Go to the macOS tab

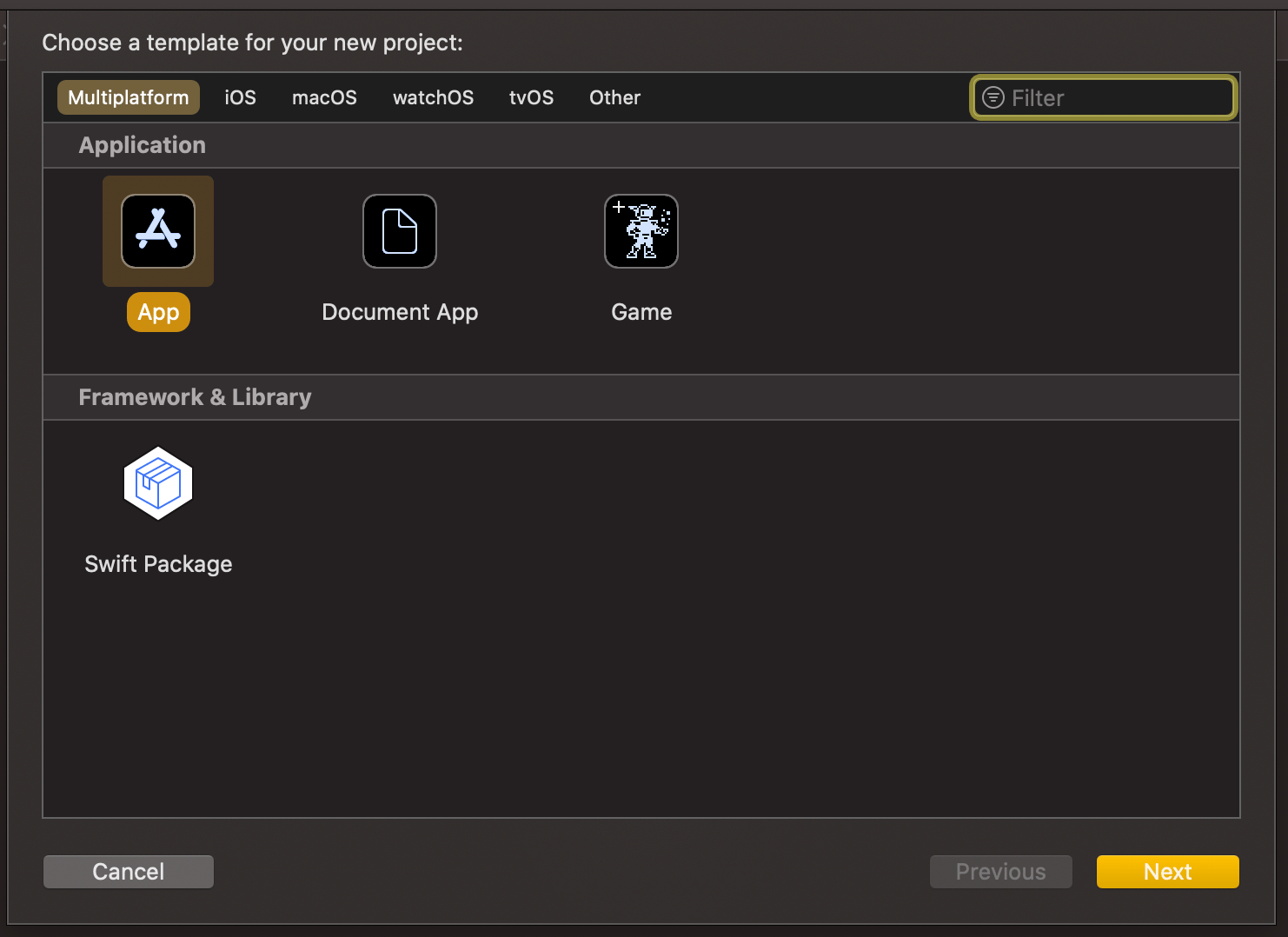324,97
